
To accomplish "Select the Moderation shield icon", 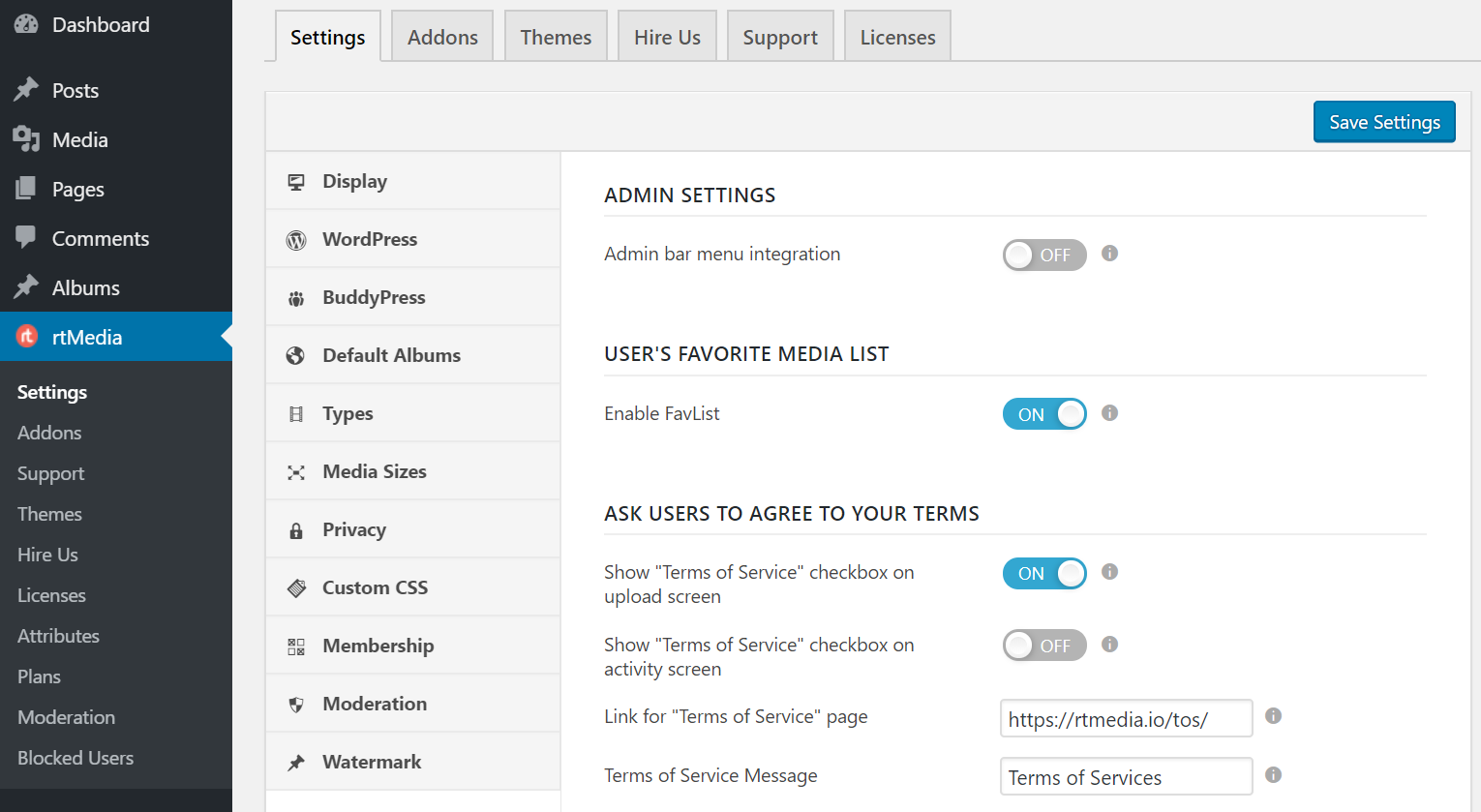I will [x=295, y=704].
